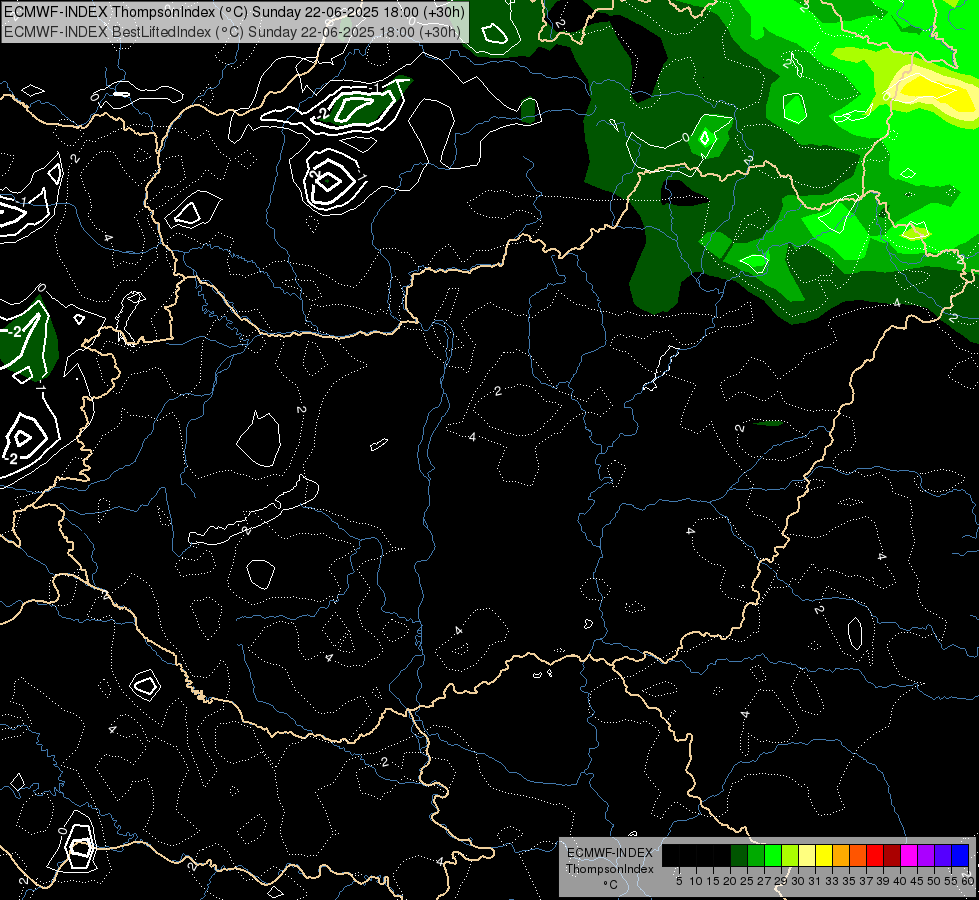The width and height of the screenshot is (979, 900).
Task: Pick the purple 45–50 legend swatch
Action: 926,855
